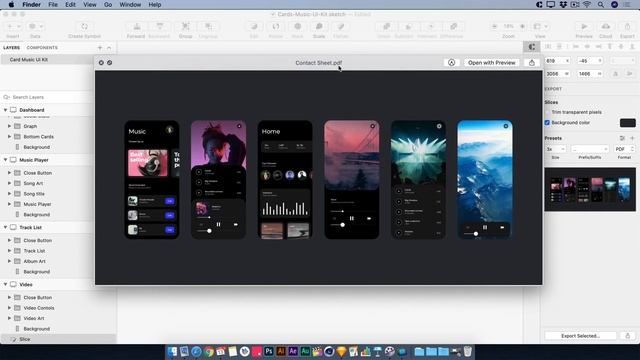Screen dimensions: 640x360
Task: Add a new export preset with plus
Action: pyautogui.click(x=632, y=138)
